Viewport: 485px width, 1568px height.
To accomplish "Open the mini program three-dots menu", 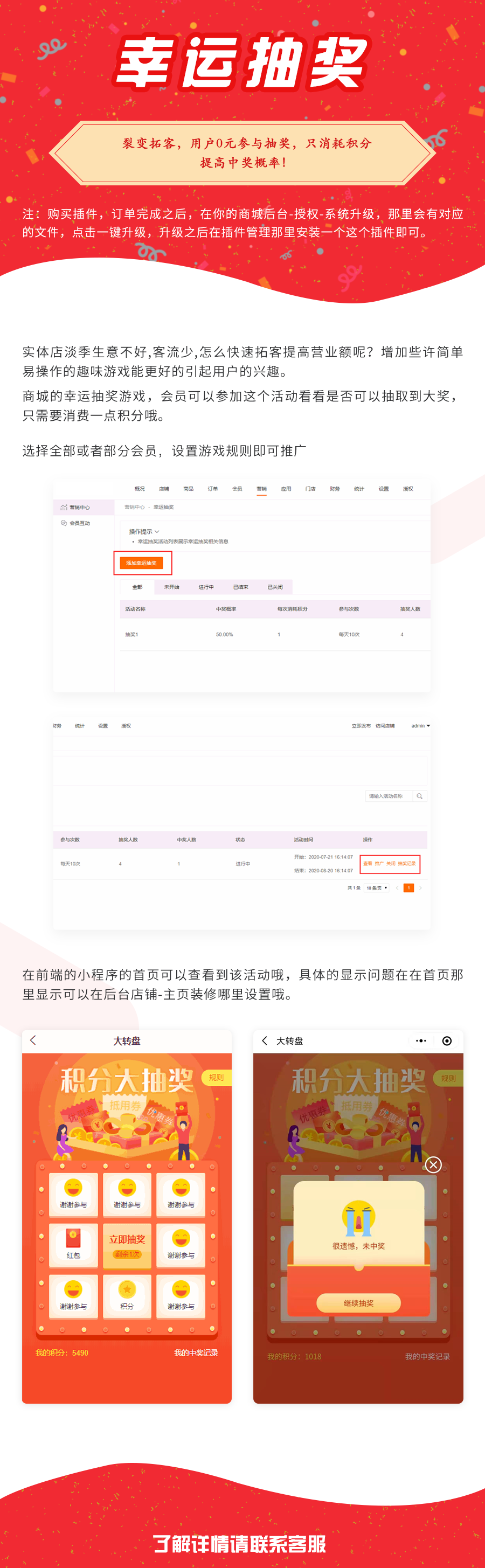I will 420,1041.
